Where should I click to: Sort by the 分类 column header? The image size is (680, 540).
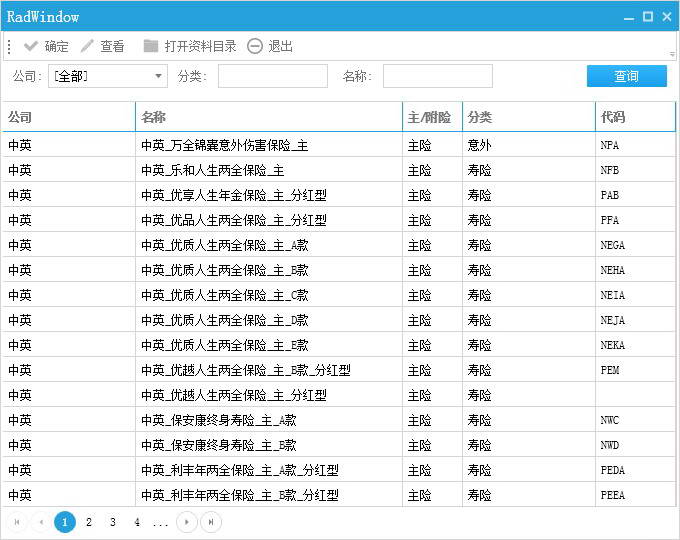[529, 117]
